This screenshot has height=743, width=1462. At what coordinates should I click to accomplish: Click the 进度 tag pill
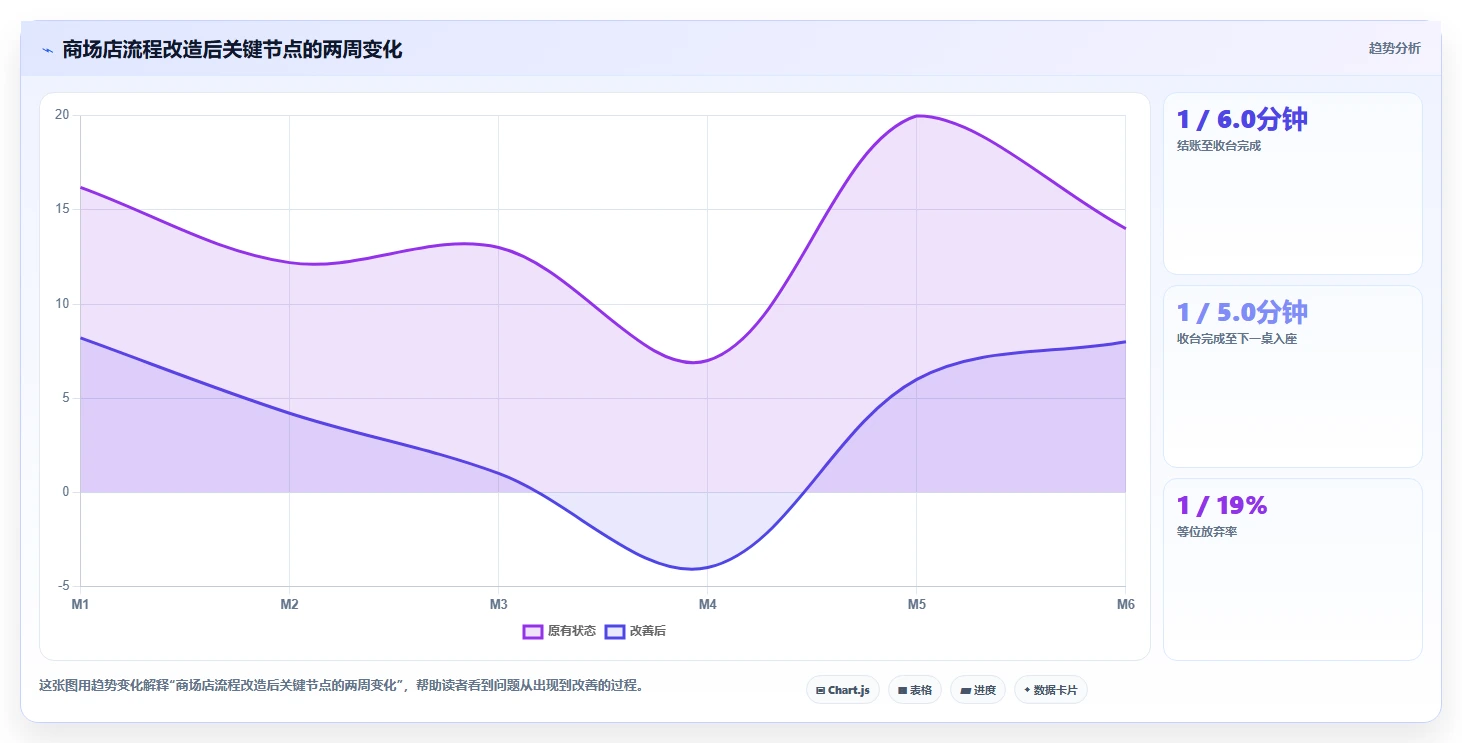(x=978, y=690)
